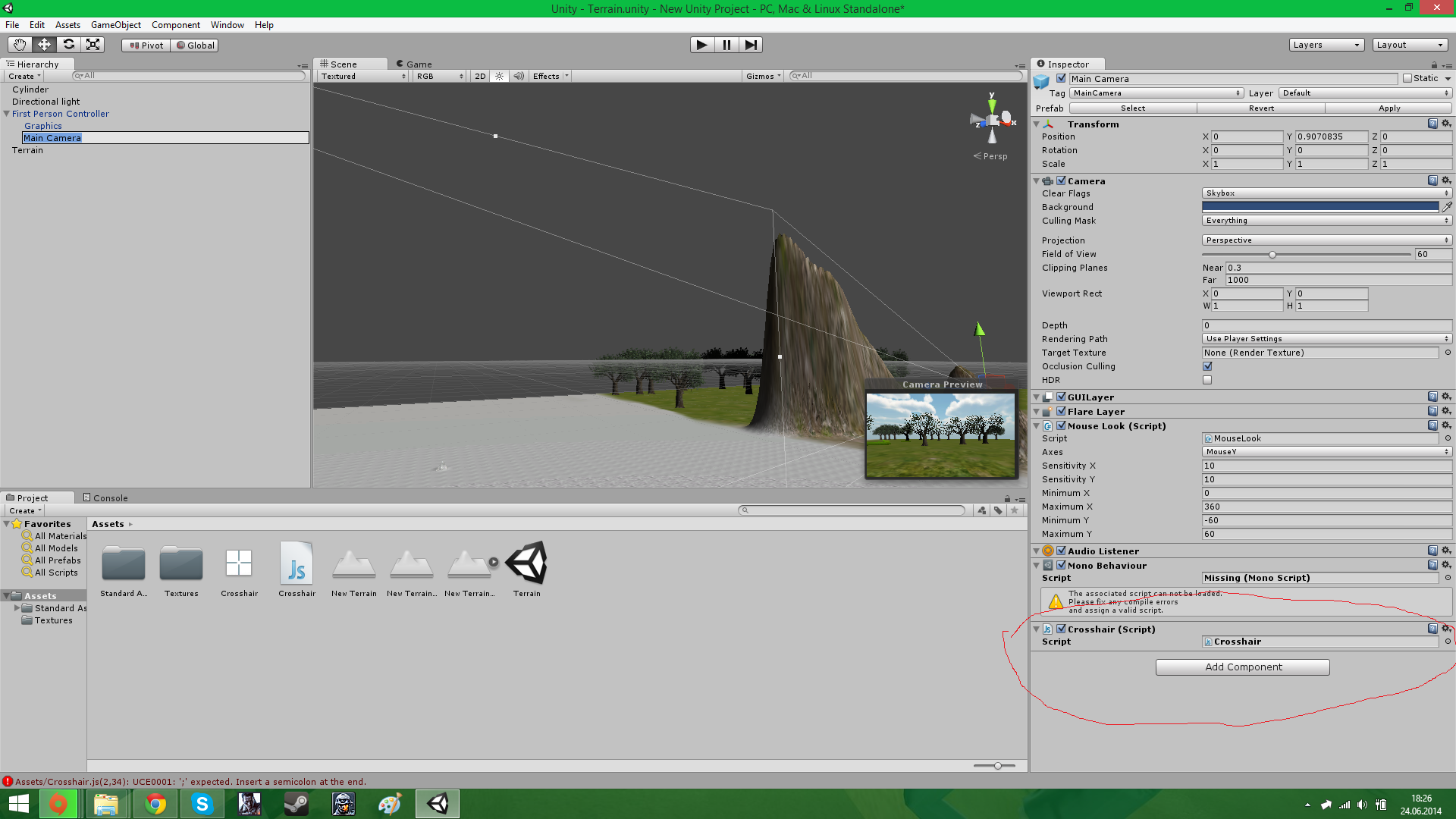Click prefab Revert button
1456x819 pixels.
1261,108
